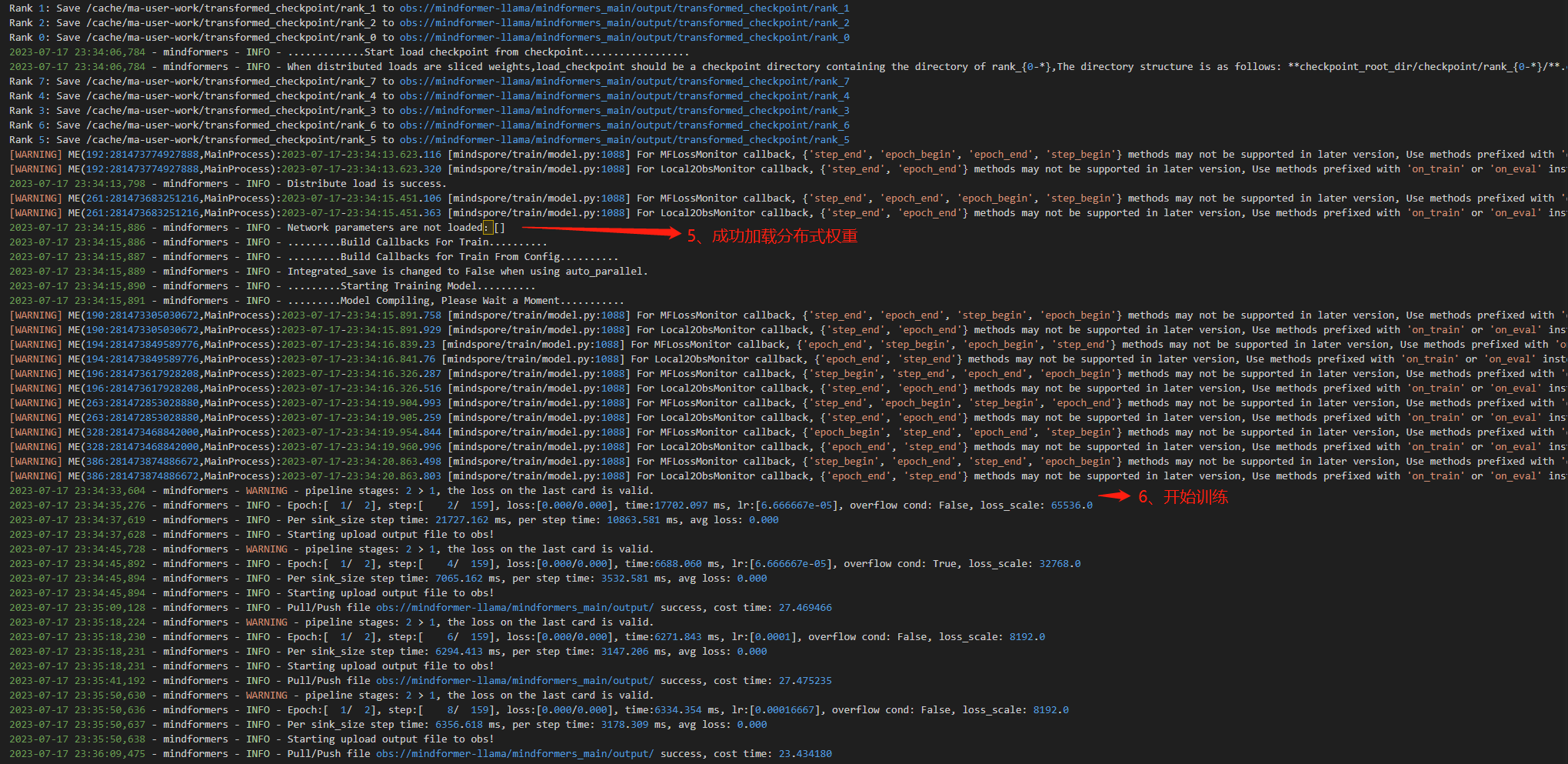Open the obs transformed_checkpoint/rank_0 link
Screen dimensions: 1568x764
tap(624, 37)
